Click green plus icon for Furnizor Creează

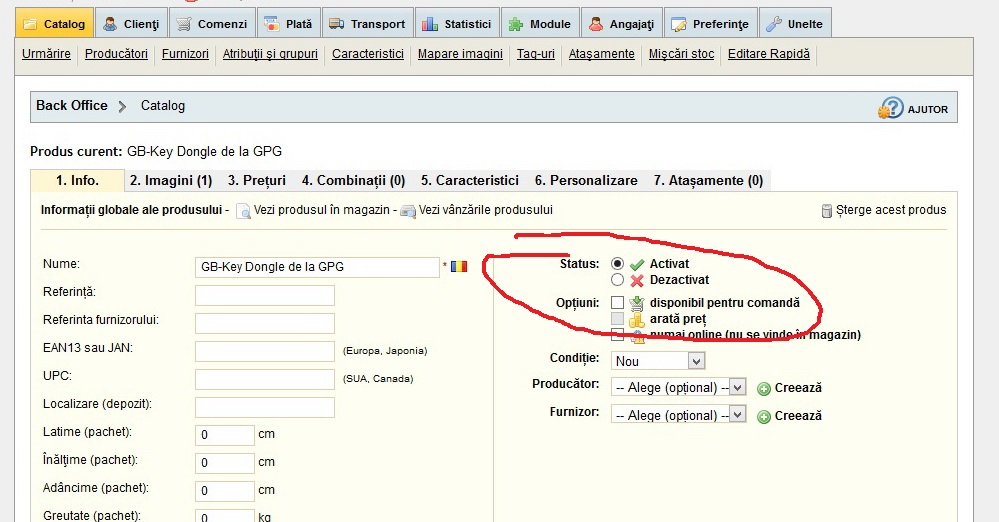pyautogui.click(x=763, y=417)
